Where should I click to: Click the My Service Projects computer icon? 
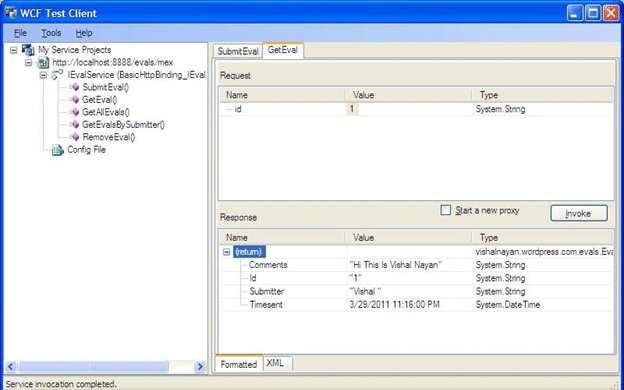[28, 50]
